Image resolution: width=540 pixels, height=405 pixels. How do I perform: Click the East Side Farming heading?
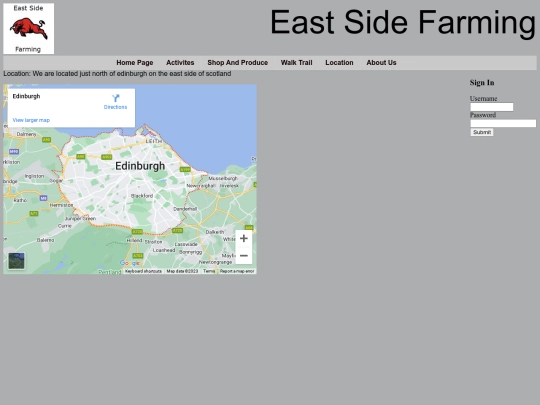coord(403,23)
